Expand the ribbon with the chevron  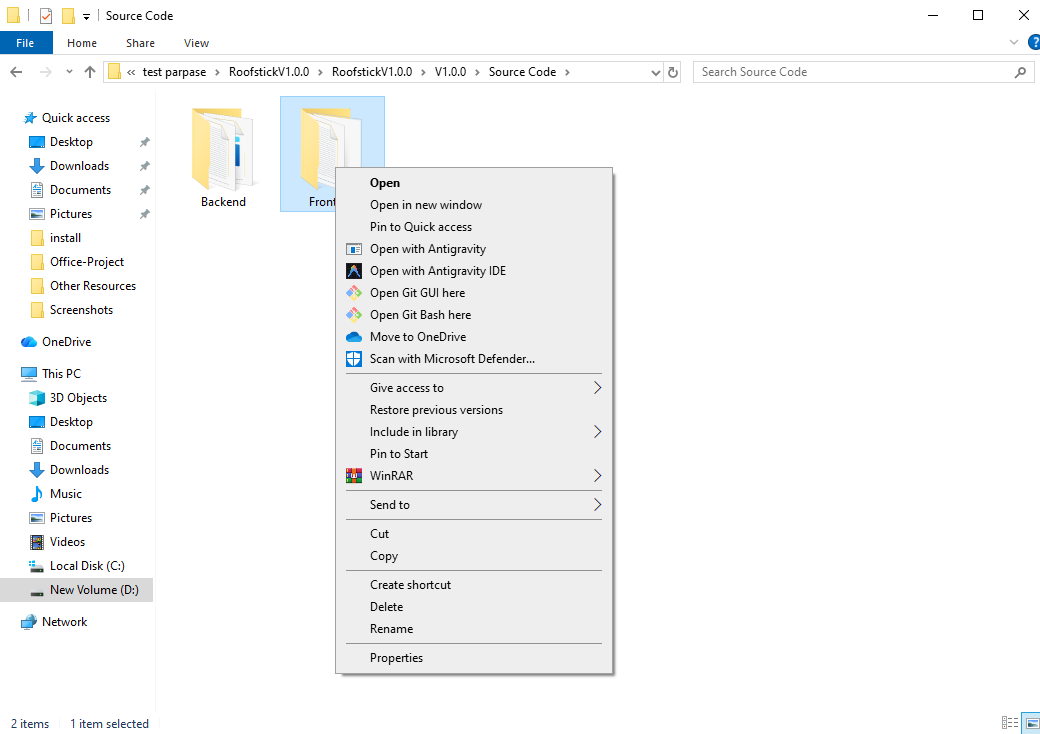point(1013,42)
